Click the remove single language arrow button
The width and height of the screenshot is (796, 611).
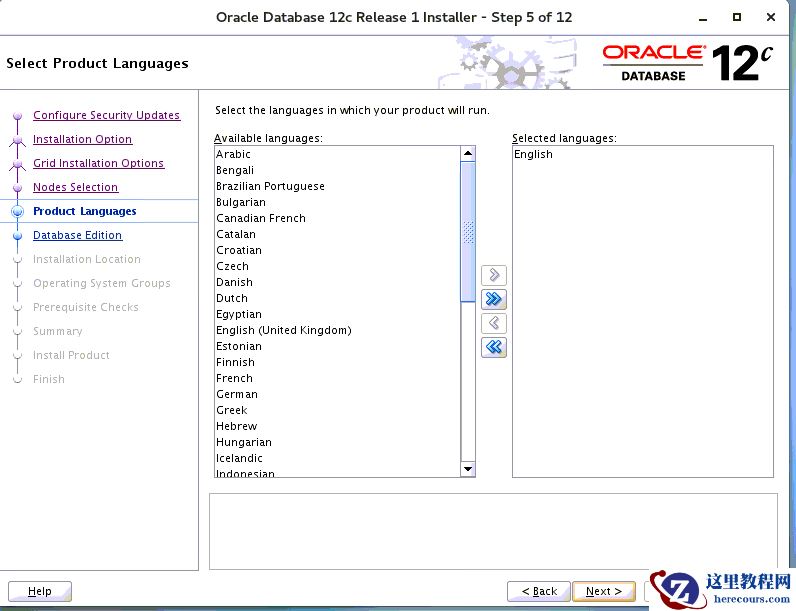[493, 323]
